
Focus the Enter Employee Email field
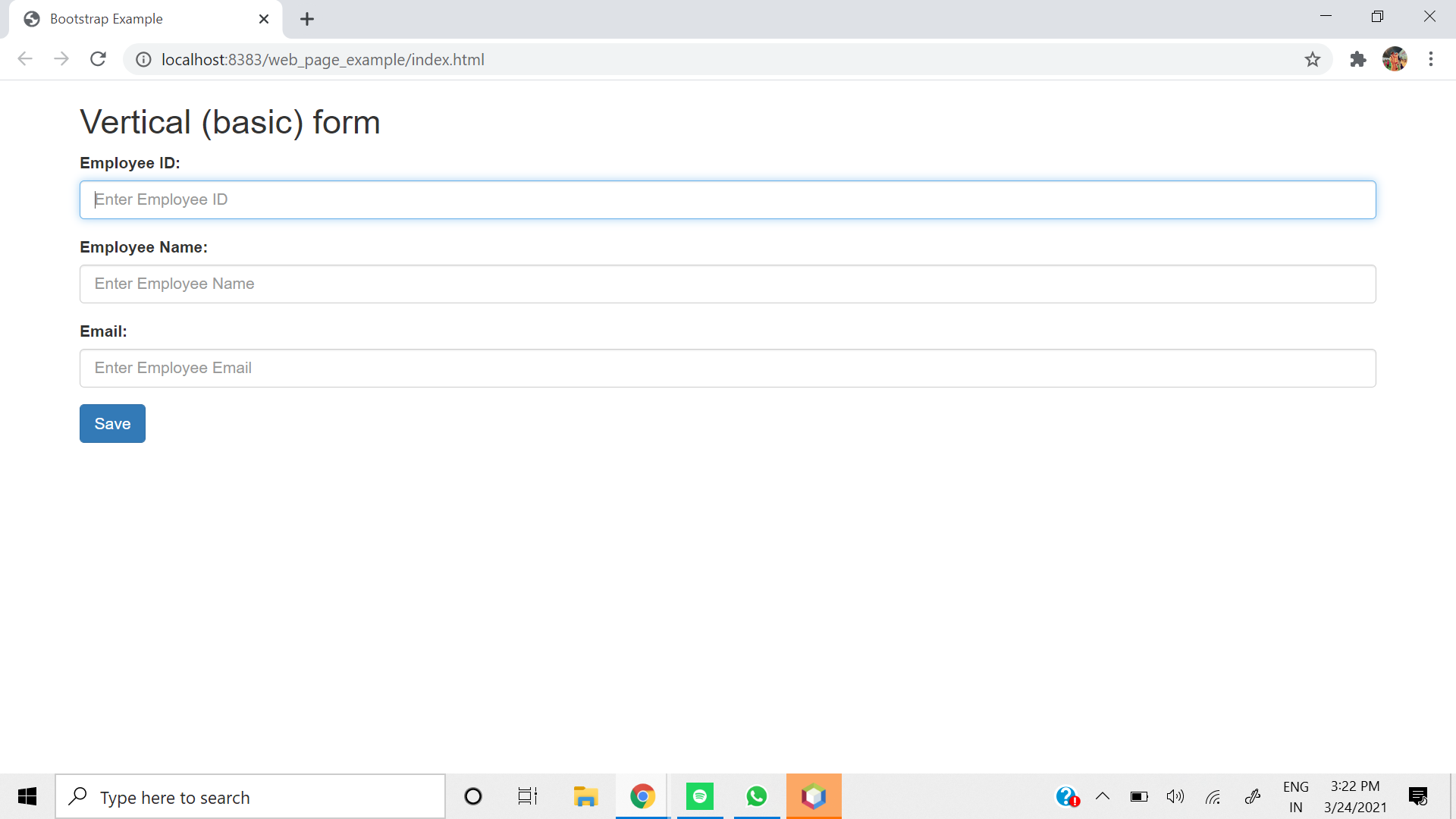[728, 369]
